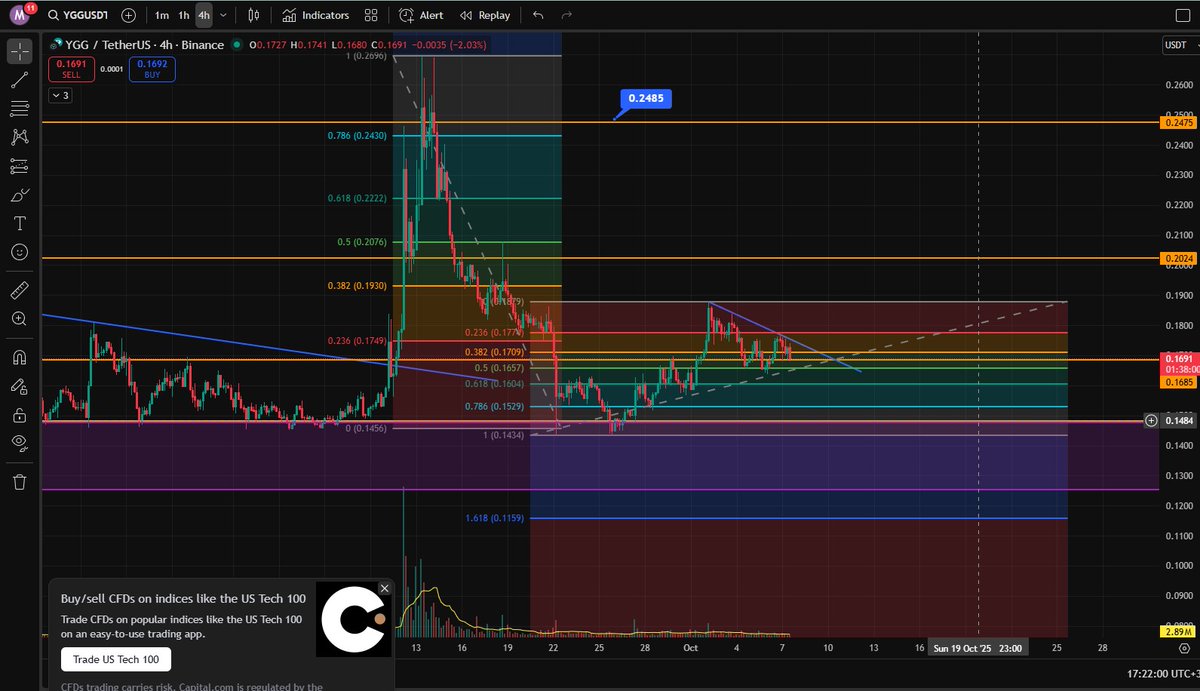1200x691 pixels.
Task: Toggle lock all drawings
Action: (x=20, y=414)
